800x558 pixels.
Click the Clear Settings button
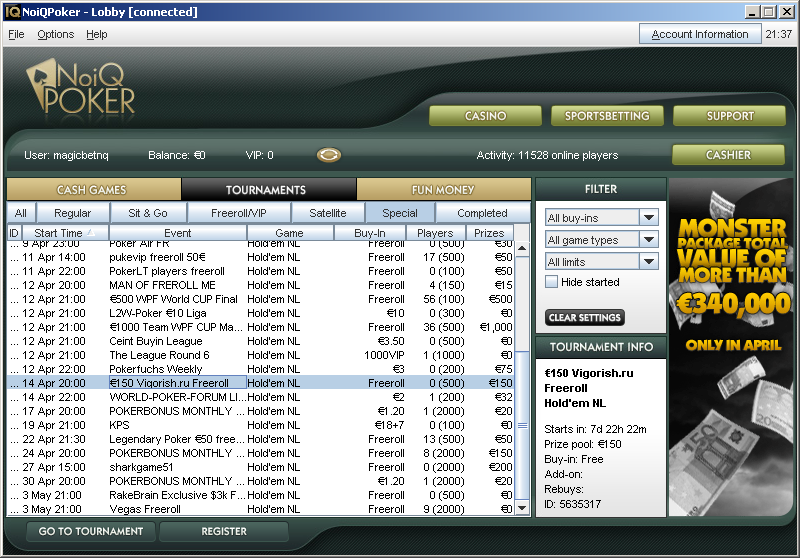(585, 317)
